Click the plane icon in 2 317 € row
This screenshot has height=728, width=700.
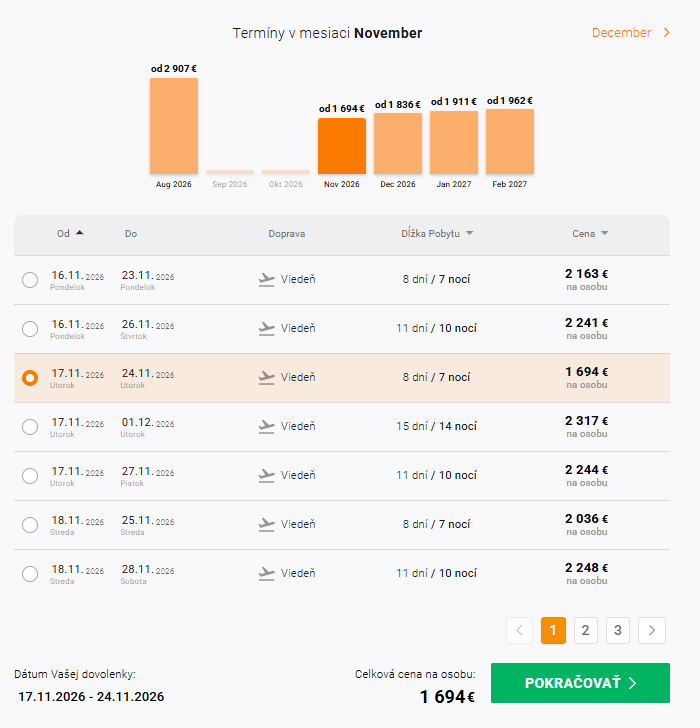(266, 426)
